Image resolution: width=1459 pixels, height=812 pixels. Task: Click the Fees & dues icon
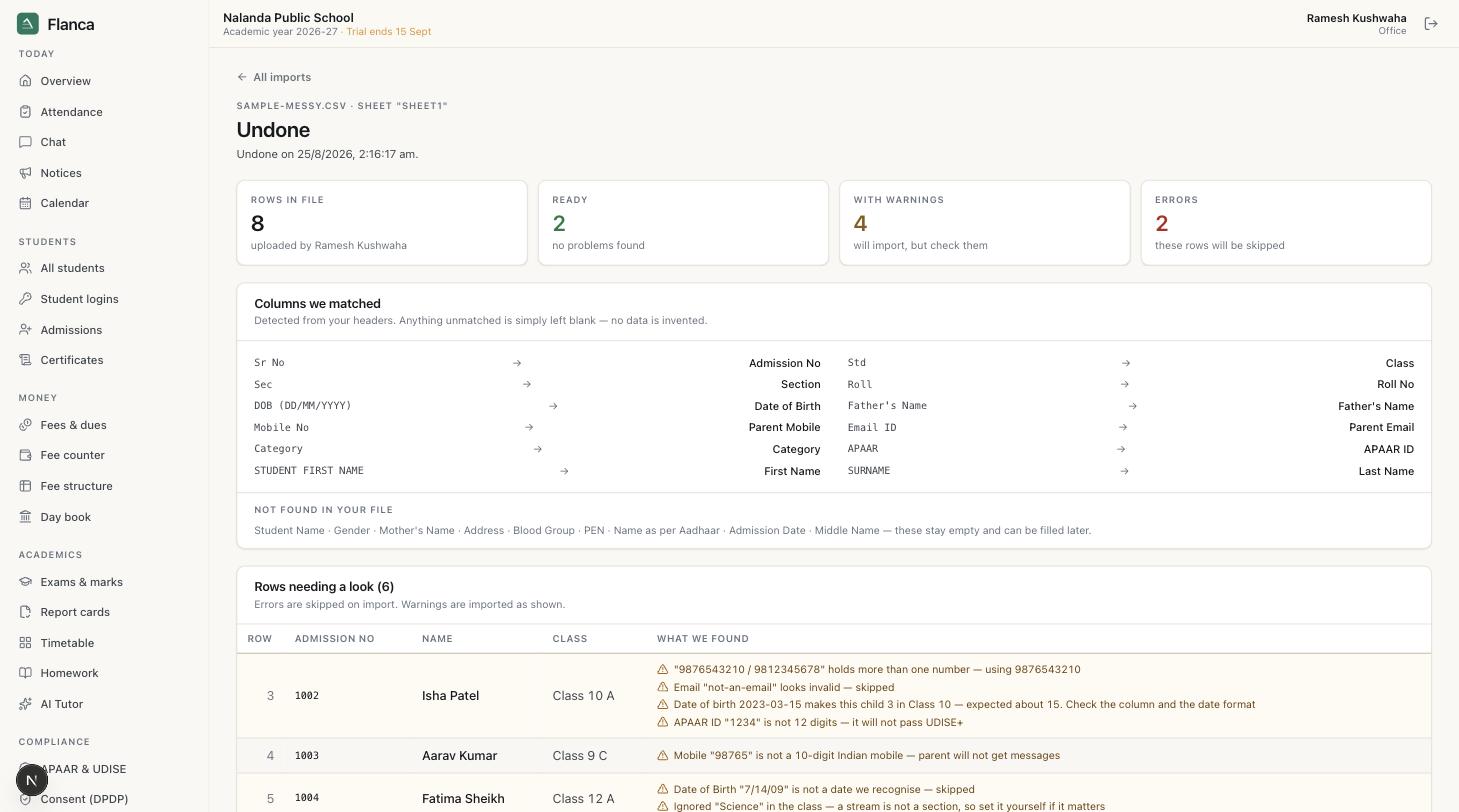tap(25, 425)
